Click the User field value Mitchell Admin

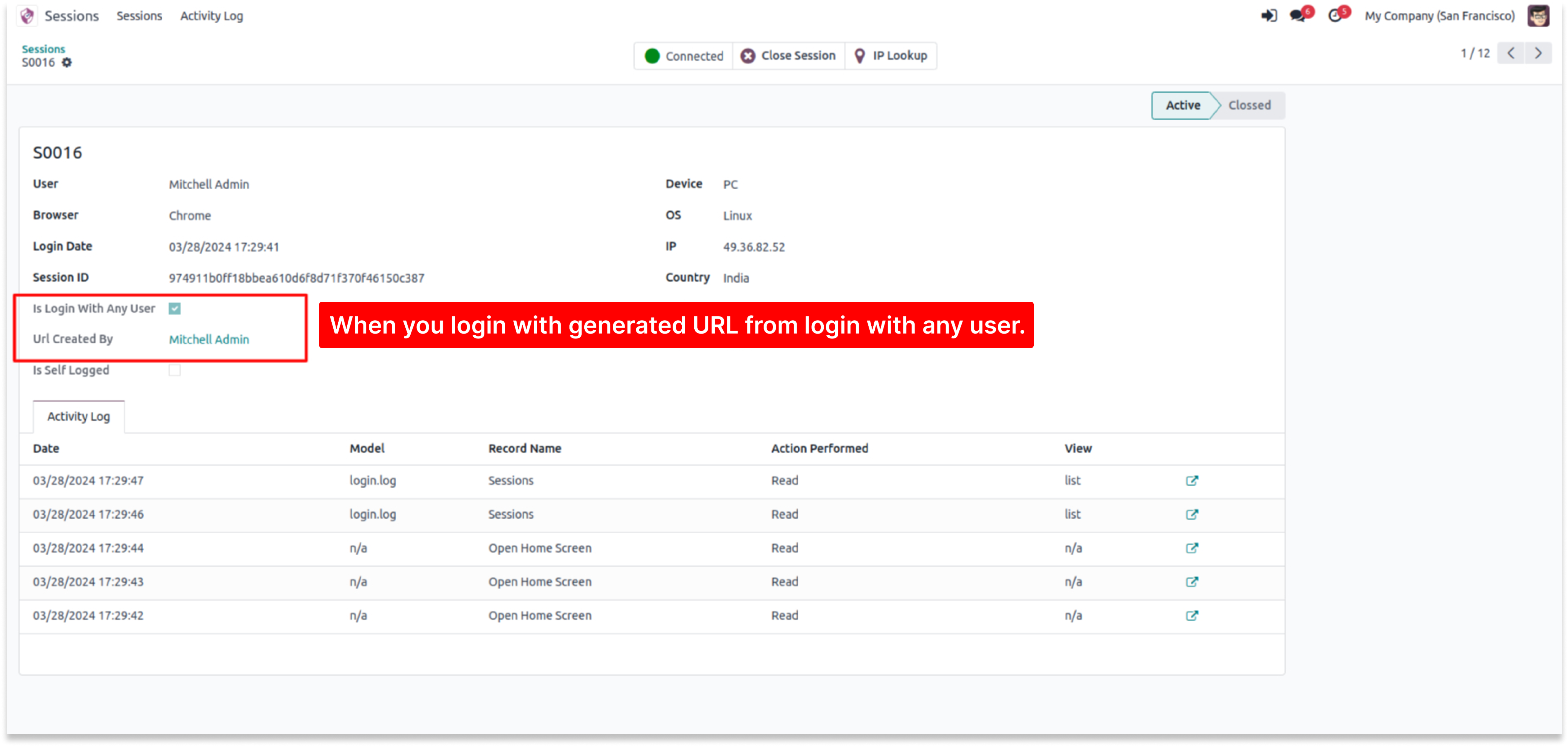(x=209, y=184)
